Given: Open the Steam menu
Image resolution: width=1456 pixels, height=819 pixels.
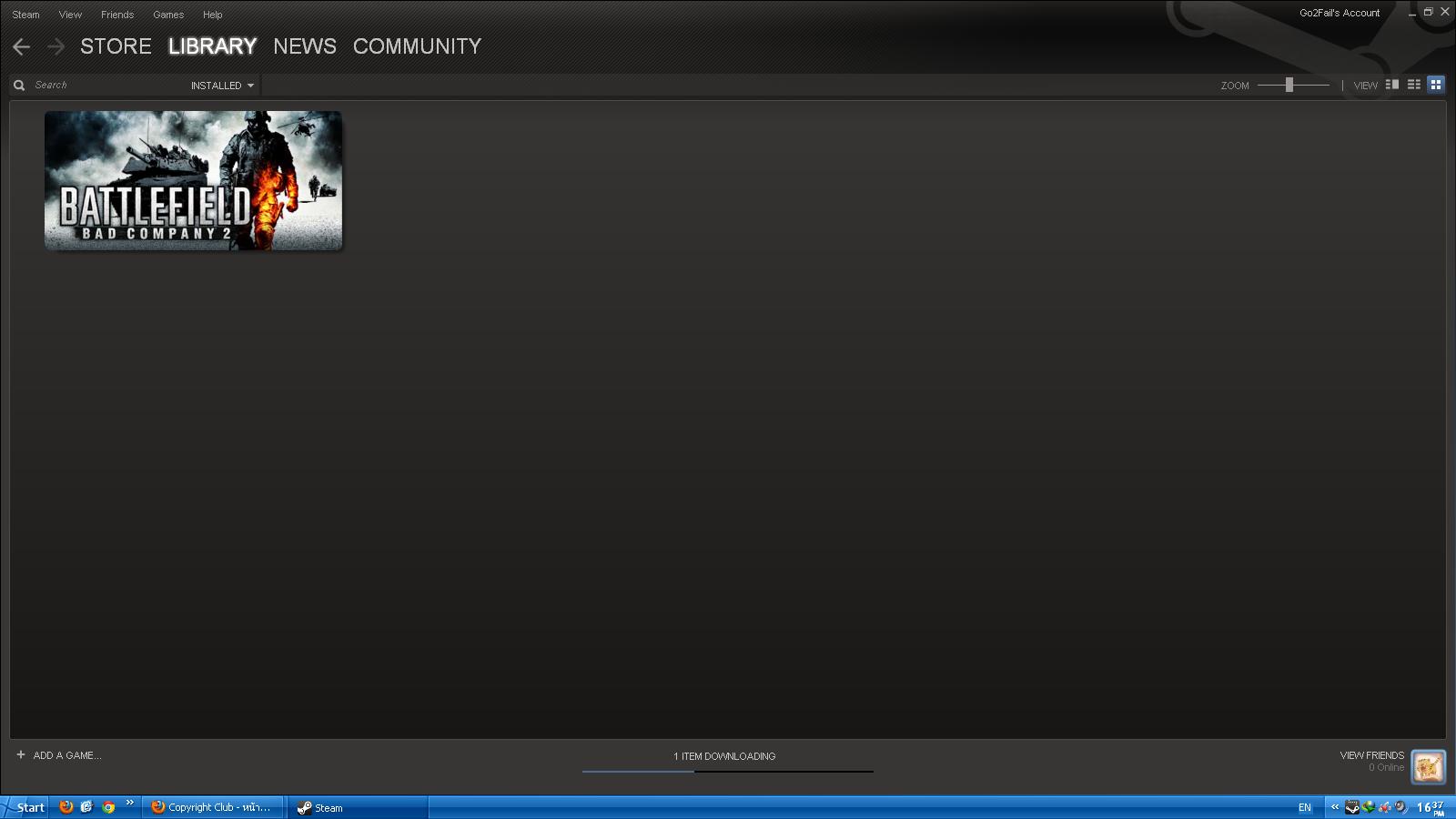Looking at the screenshot, I should pyautogui.click(x=25, y=15).
